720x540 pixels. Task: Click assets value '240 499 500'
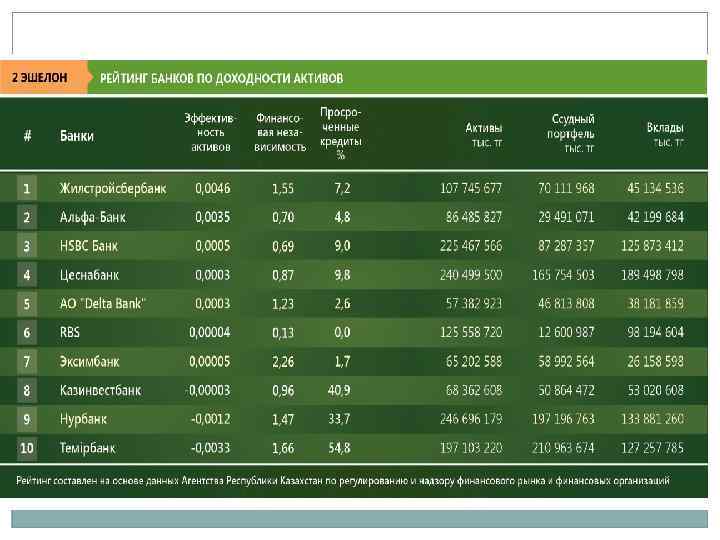click(471, 275)
